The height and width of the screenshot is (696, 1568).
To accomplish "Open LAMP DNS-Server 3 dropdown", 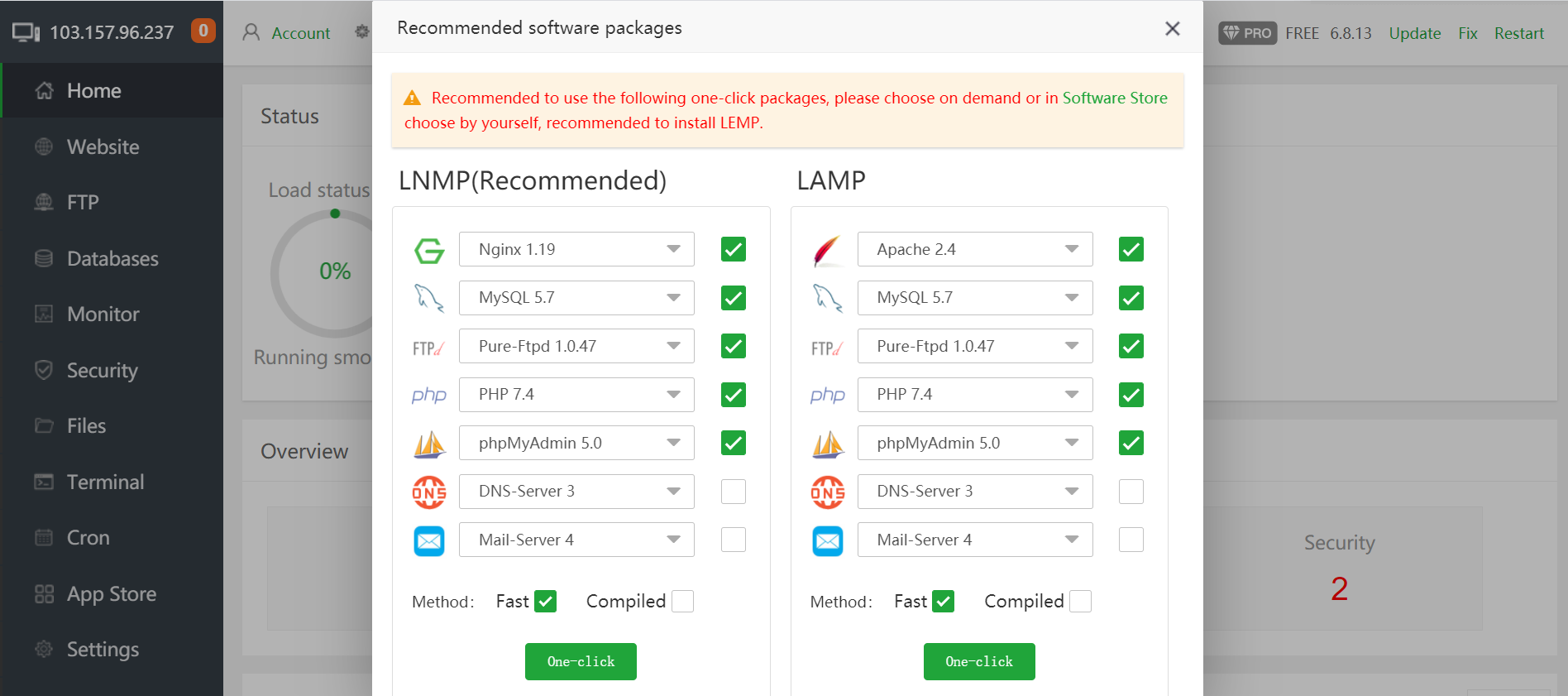I will pyautogui.click(x=975, y=492).
